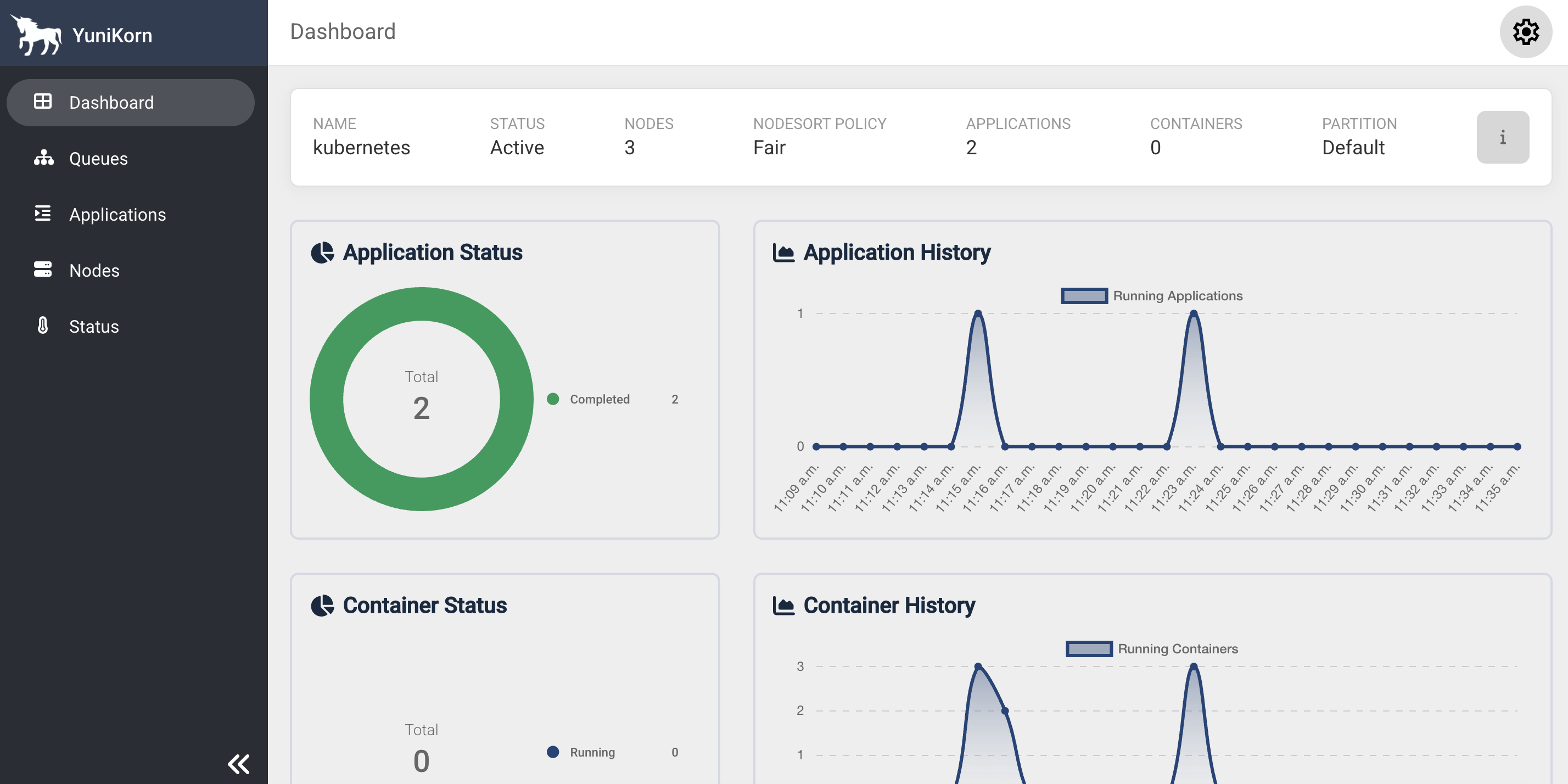This screenshot has width=1568, height=784.
Task: Click the 'Running' legend label in Container Status
Action: [592, 752]
